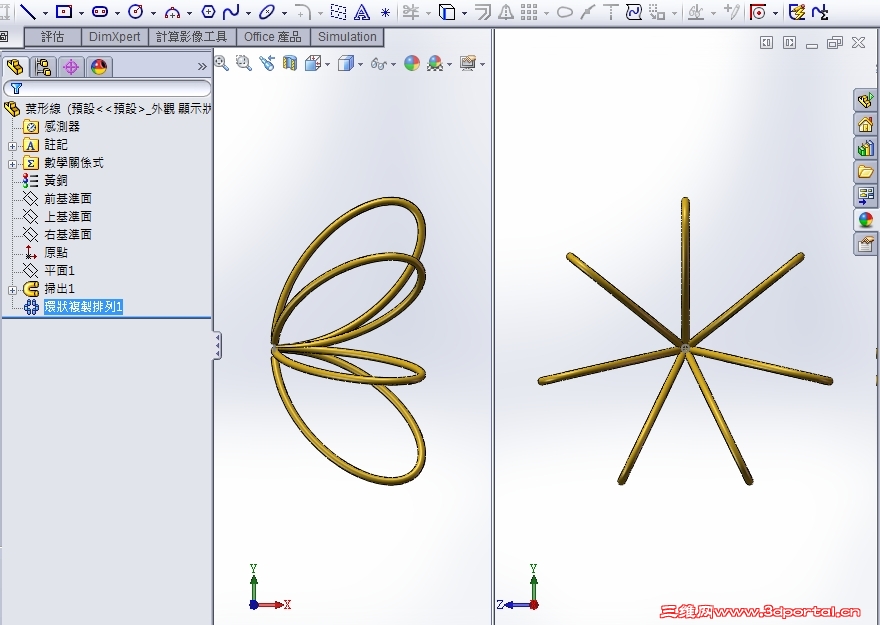
Task: Open the Spline tool dropdown arrow
Action: click(x=248, y=13)
